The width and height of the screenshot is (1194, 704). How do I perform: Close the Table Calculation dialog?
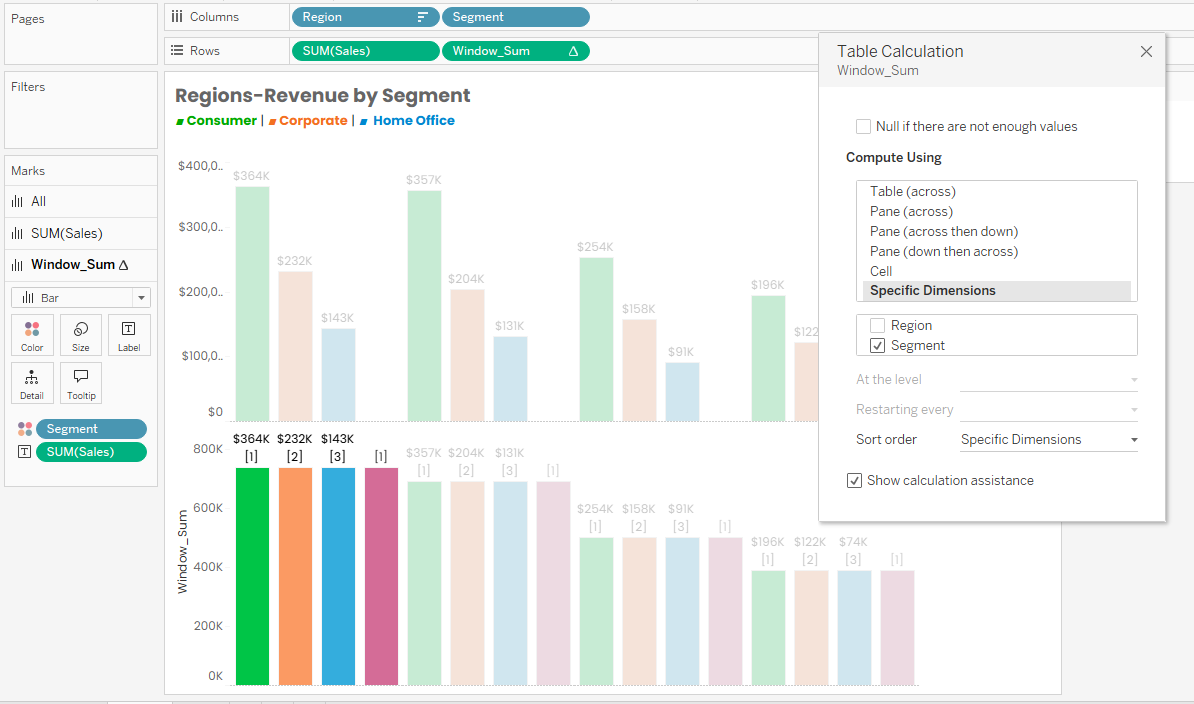coord(1146,52)
